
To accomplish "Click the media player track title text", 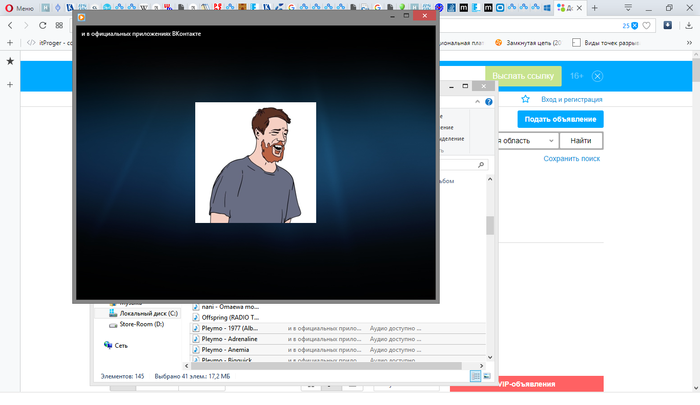I will pyautogui.click(x=141, y=33).
